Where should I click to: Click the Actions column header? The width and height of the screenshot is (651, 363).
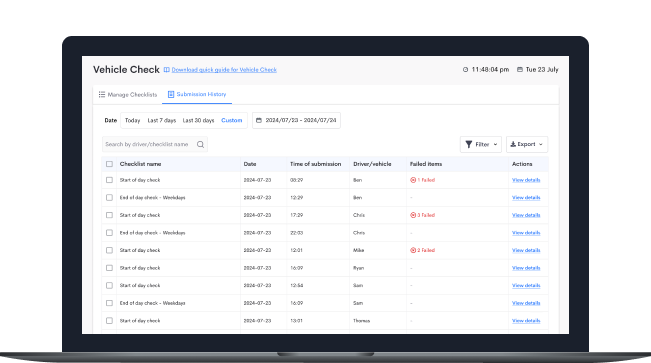(x=522, y=164)
